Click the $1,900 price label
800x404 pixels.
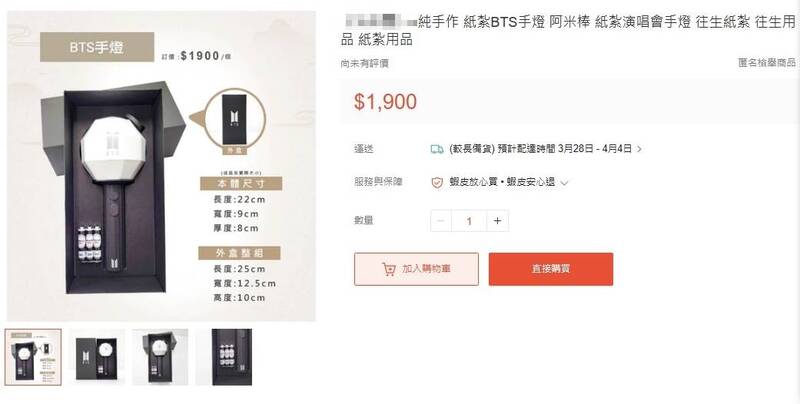coord(385,102)
